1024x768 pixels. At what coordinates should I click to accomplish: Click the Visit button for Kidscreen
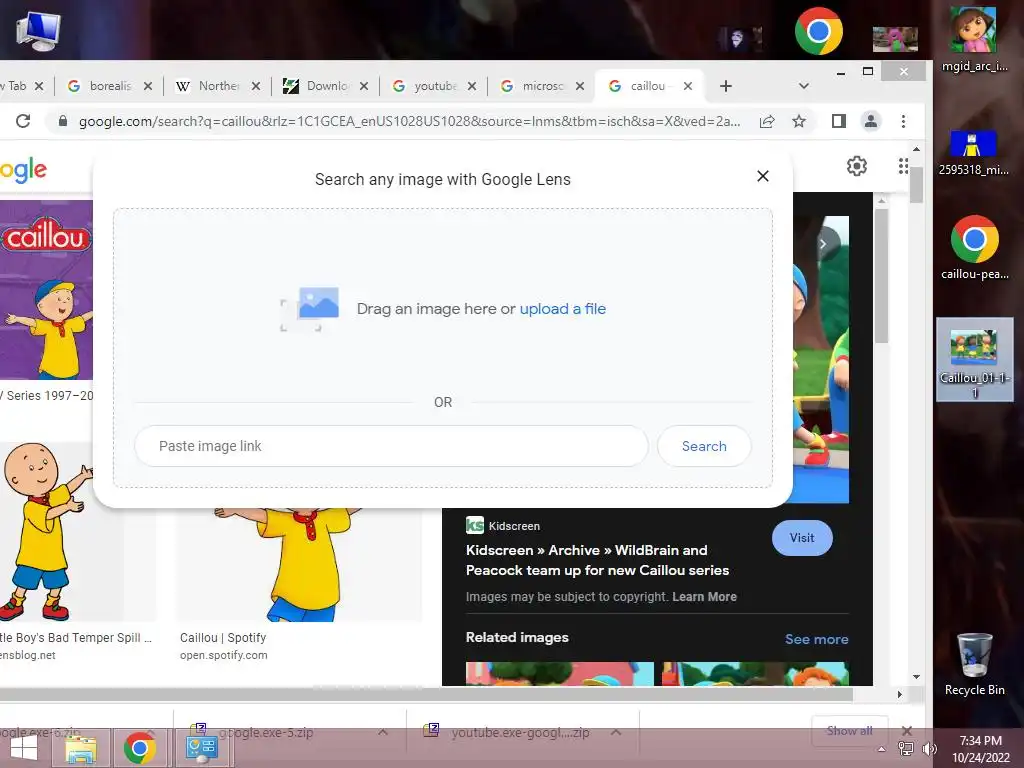point(802,537)
